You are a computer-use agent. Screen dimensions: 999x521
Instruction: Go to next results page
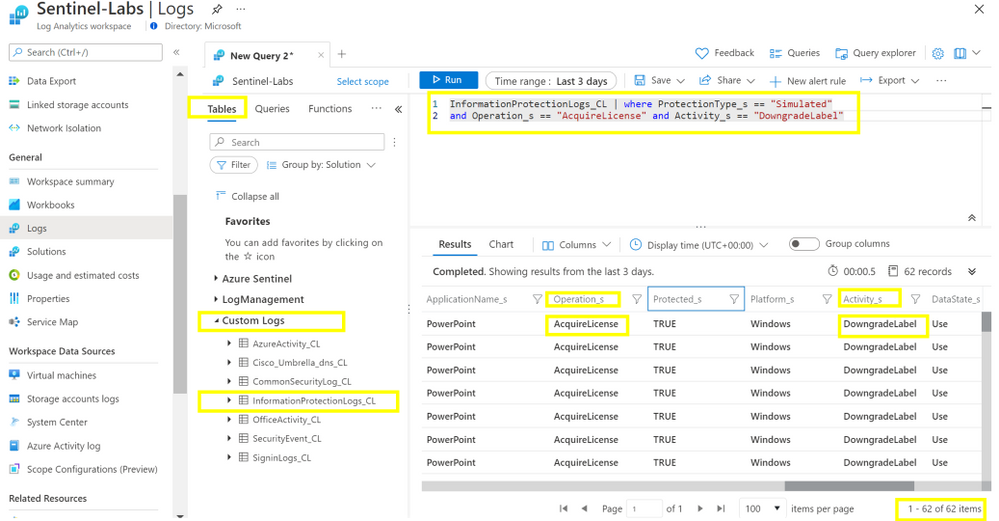coord(700,508)
